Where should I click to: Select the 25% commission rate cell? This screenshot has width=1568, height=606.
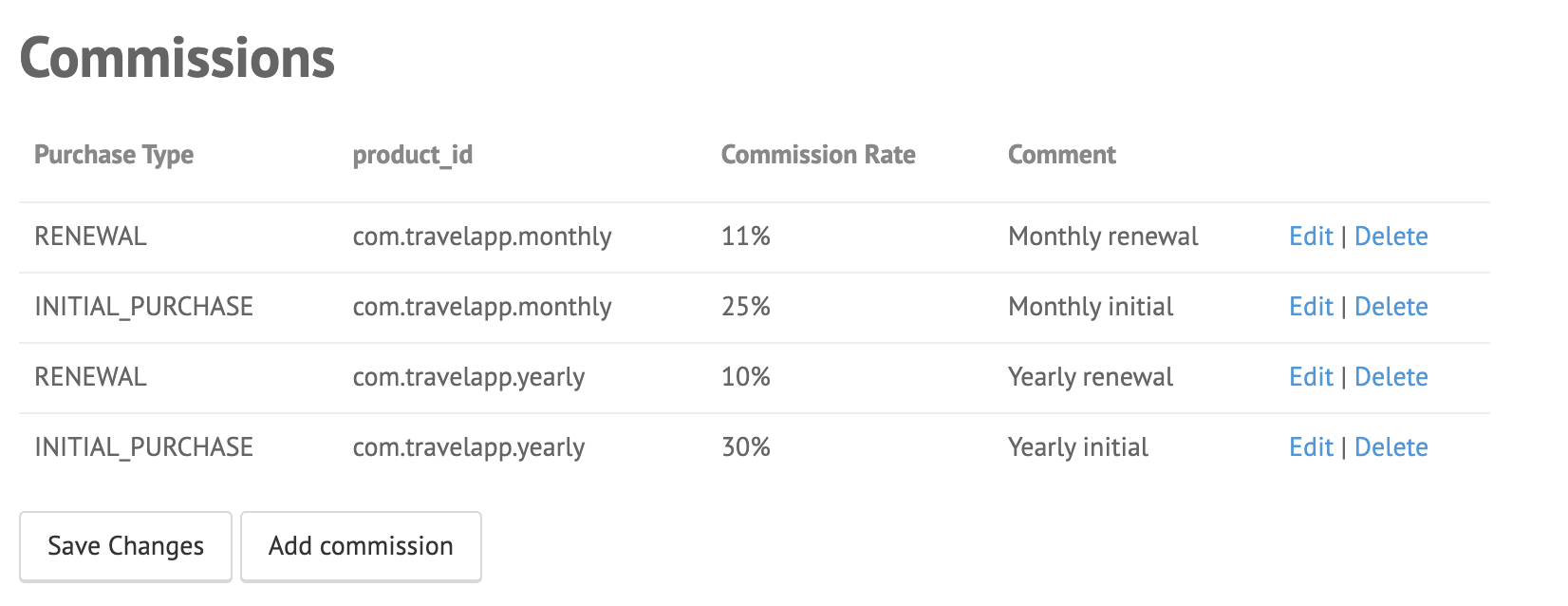coord(746,307)
